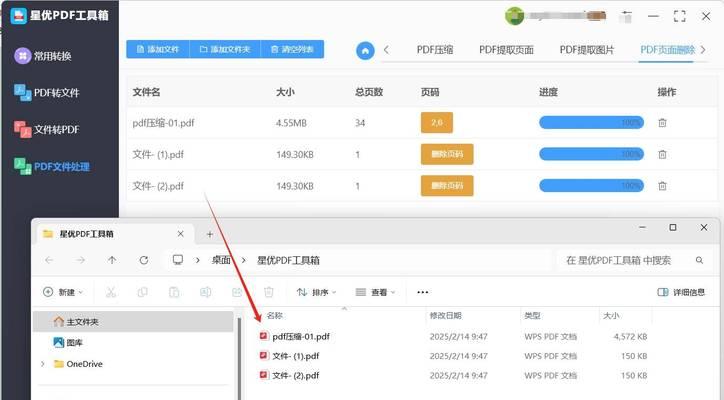Click 删除页码 for 文件- (1).pdf
The image size is (724, 400).
pos(447,154)
